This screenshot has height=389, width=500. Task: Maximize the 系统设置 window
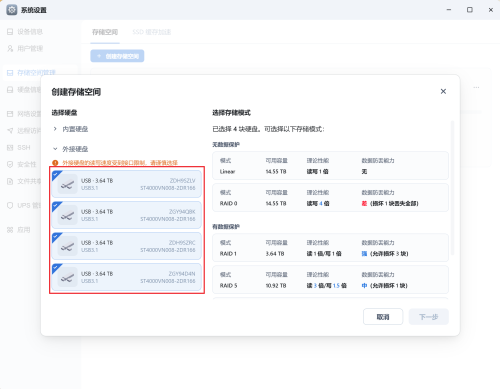pyautogui.click(x=470, y=10)
